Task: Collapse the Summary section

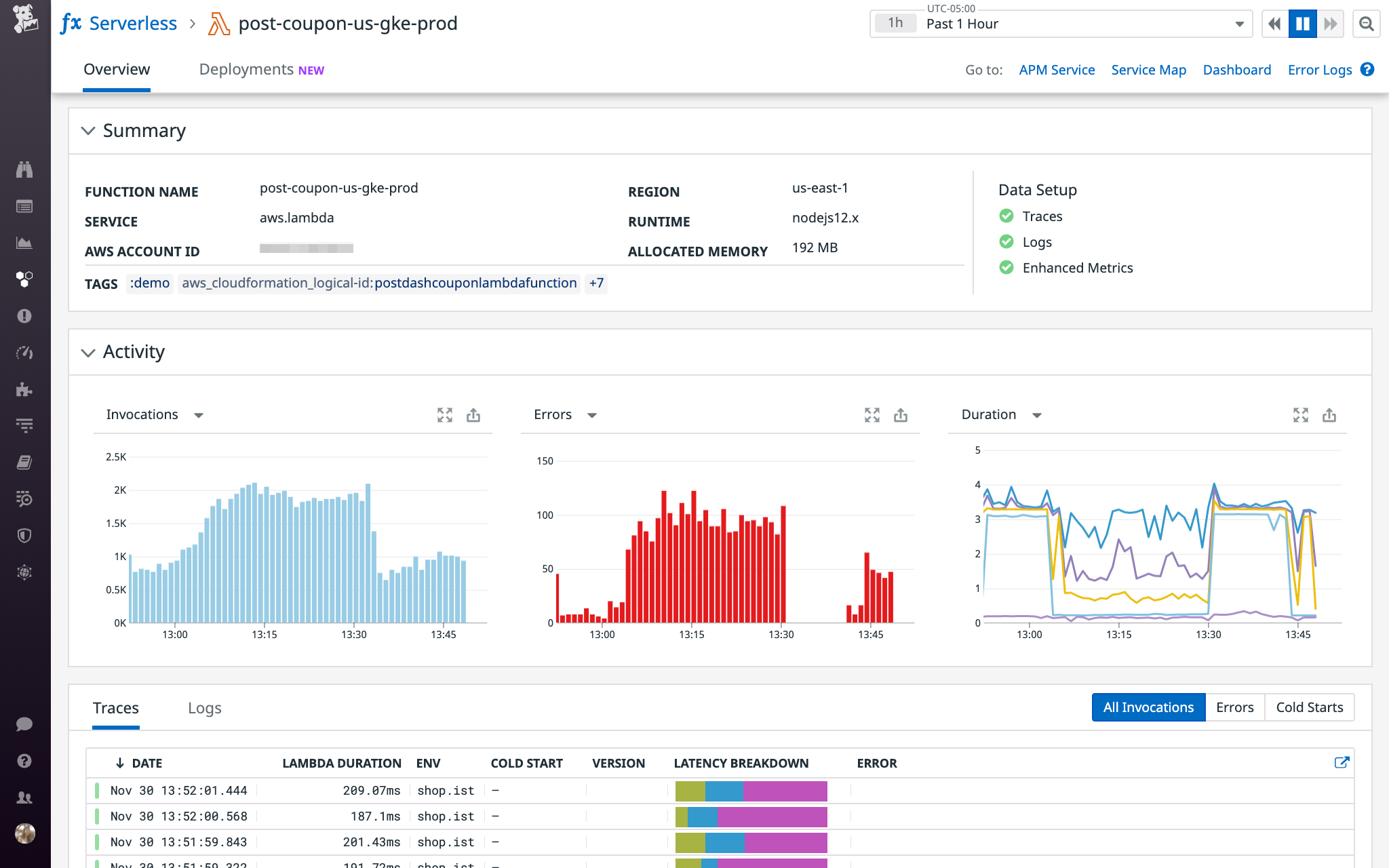Action: point(88,130)
